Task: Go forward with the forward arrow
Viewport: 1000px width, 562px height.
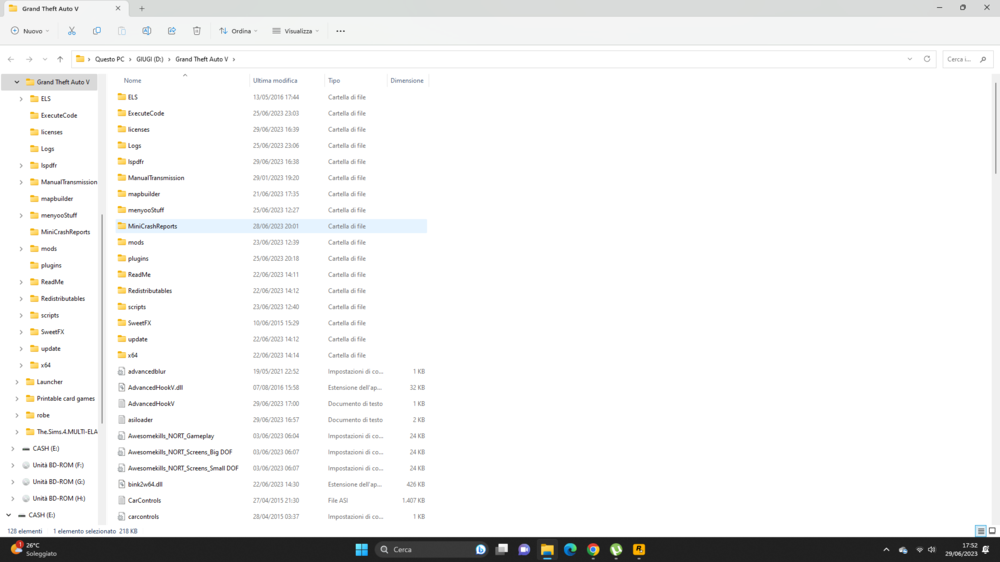Action: (29, 59)
